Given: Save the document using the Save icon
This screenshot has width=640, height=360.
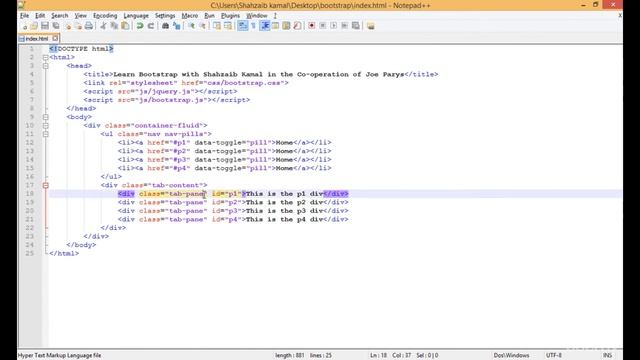Looking at the screenshot, I should [45, 26].
